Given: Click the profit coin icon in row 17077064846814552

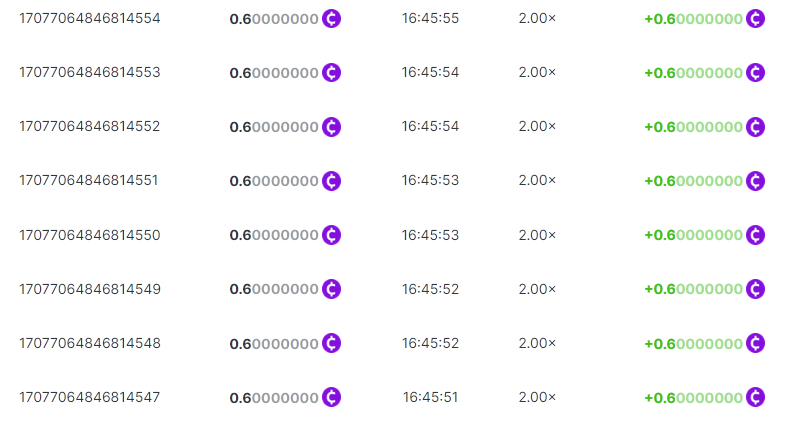Looking at the screenshot, I should coord(756,127).
